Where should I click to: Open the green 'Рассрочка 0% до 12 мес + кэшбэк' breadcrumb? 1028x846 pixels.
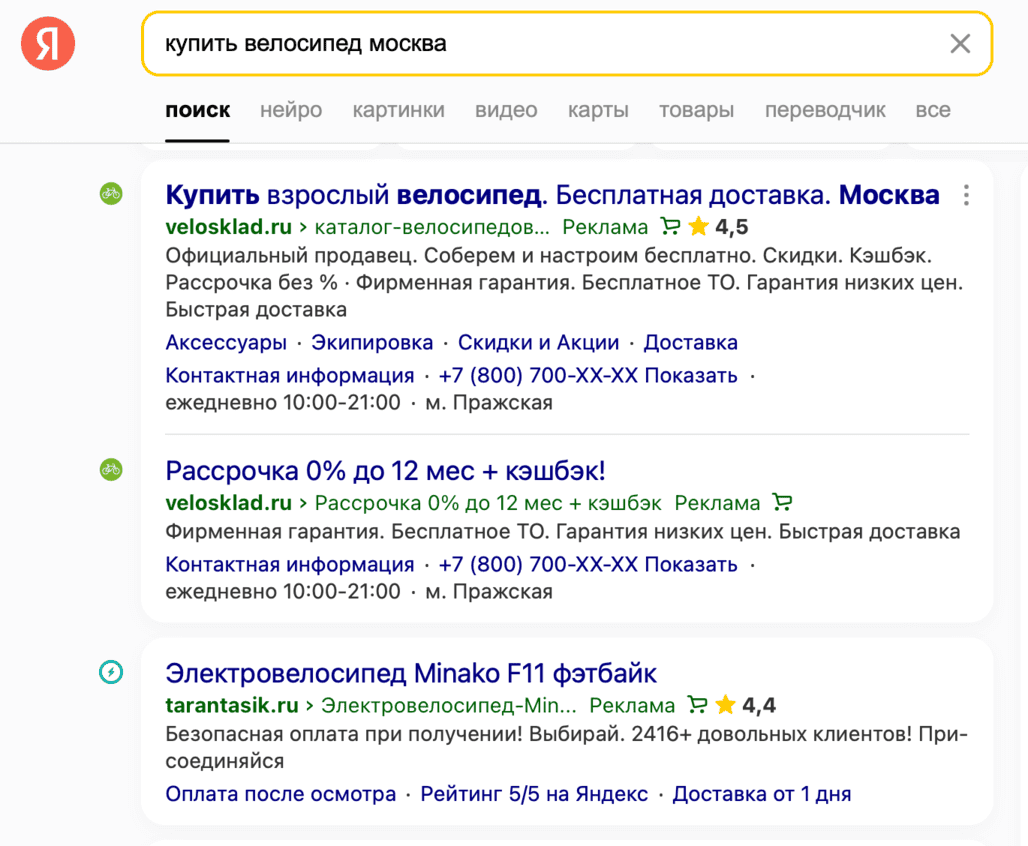tap(488, 503)
